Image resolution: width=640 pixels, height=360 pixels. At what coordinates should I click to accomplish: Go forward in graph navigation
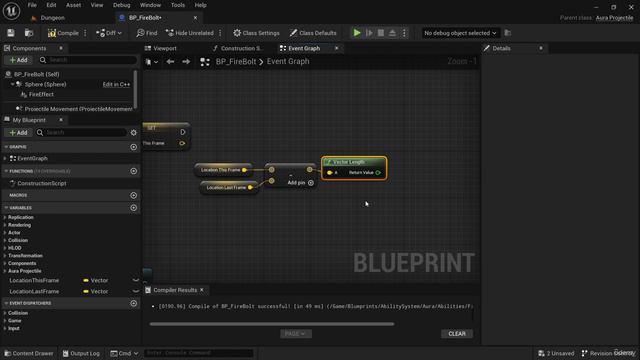click(186, 62)
